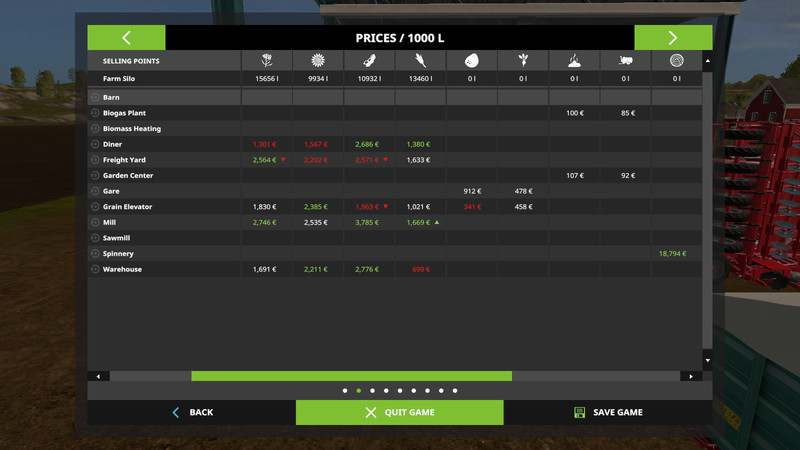800x450 pixels.
Task: Click the manure heap icon
Action: pyautogui.click(x=574, y=61)
